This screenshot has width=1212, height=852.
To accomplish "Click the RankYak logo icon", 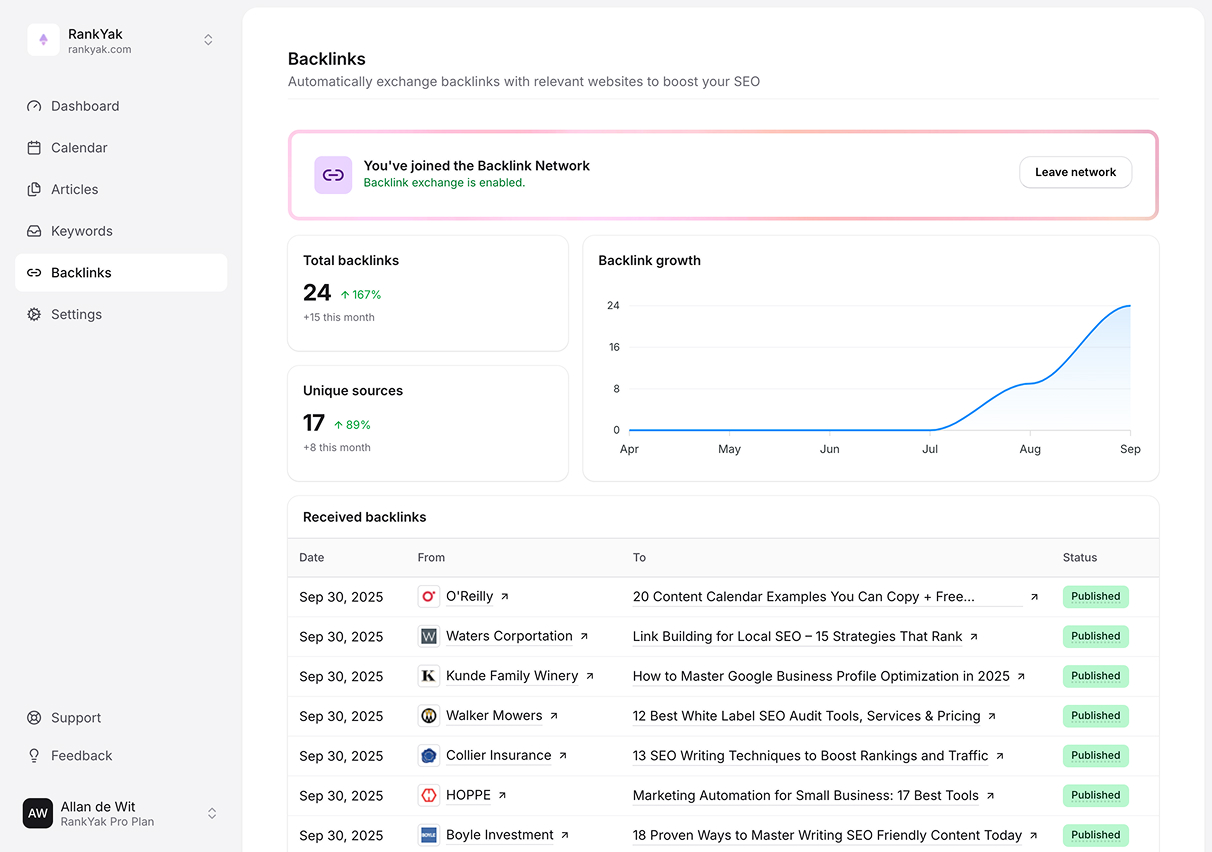I will tap(43, 40).
